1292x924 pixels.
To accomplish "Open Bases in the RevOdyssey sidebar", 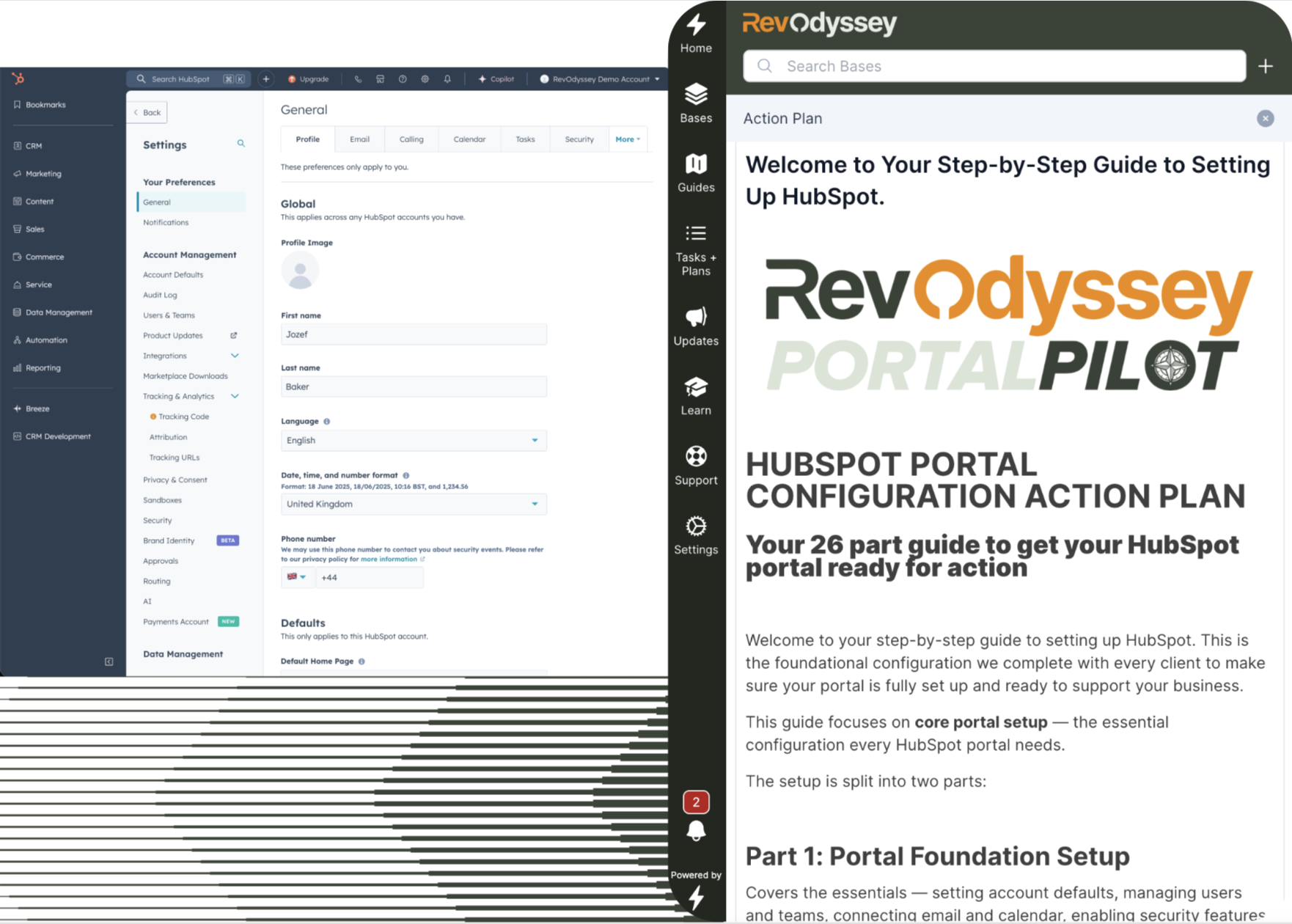I will 696,103.
